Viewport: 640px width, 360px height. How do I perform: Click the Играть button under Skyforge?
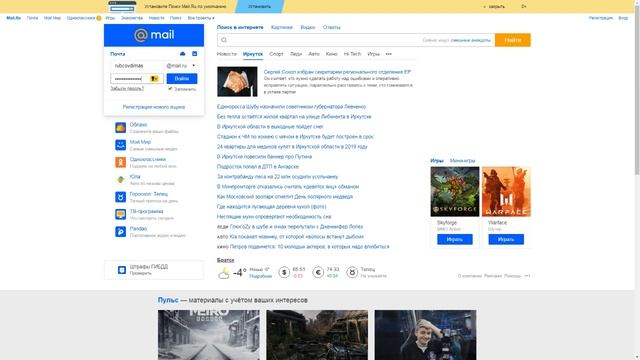click(455, 239)
